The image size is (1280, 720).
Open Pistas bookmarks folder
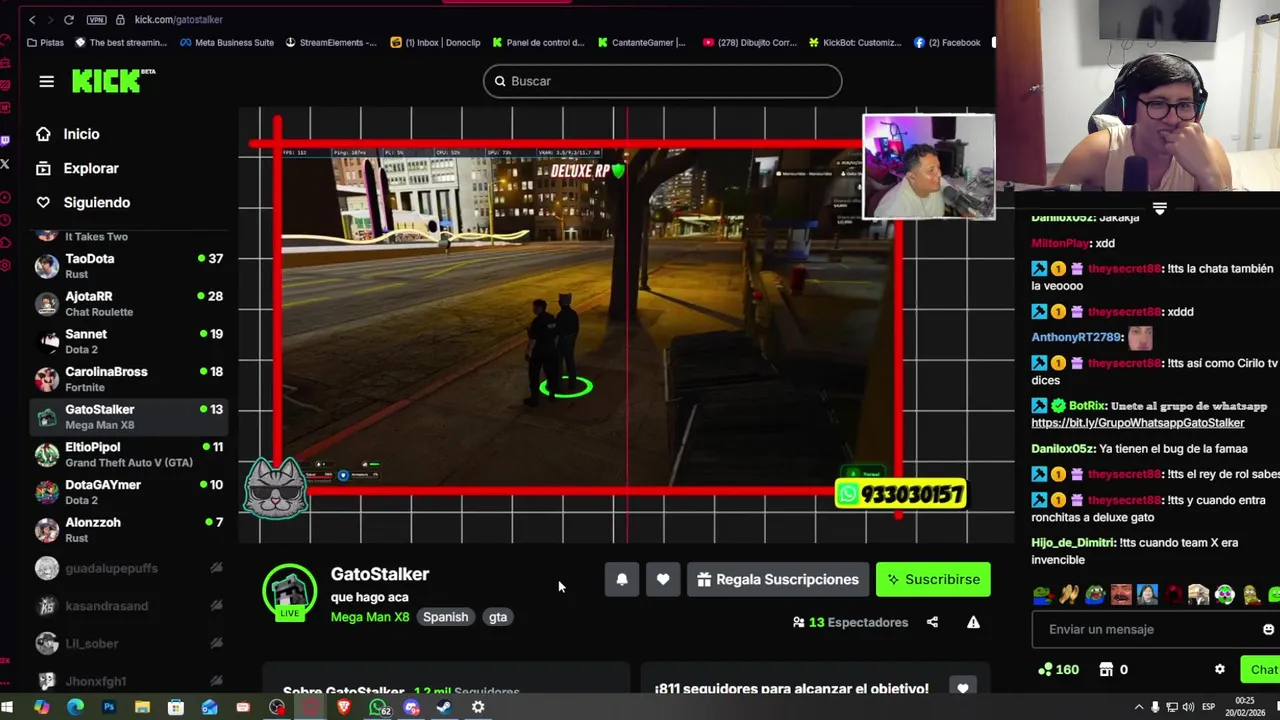45,43
